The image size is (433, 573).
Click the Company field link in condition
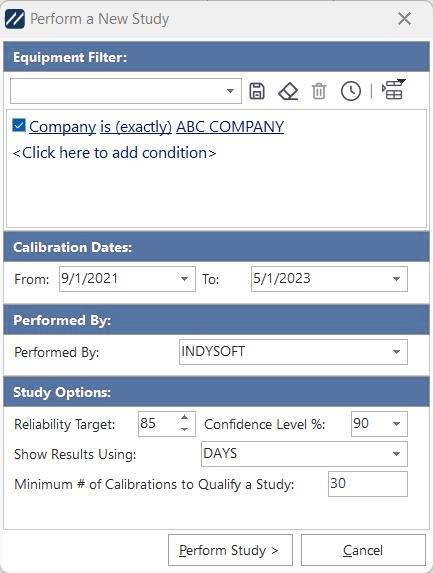(x=62, y=127)
